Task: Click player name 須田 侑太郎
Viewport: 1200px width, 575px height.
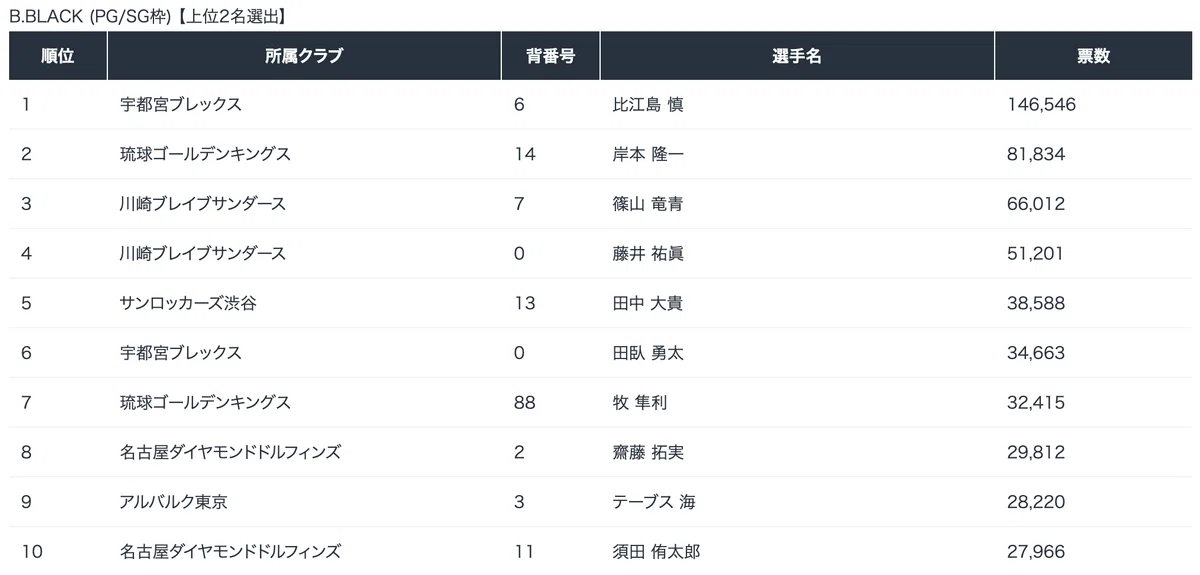Action: point(656,551)
